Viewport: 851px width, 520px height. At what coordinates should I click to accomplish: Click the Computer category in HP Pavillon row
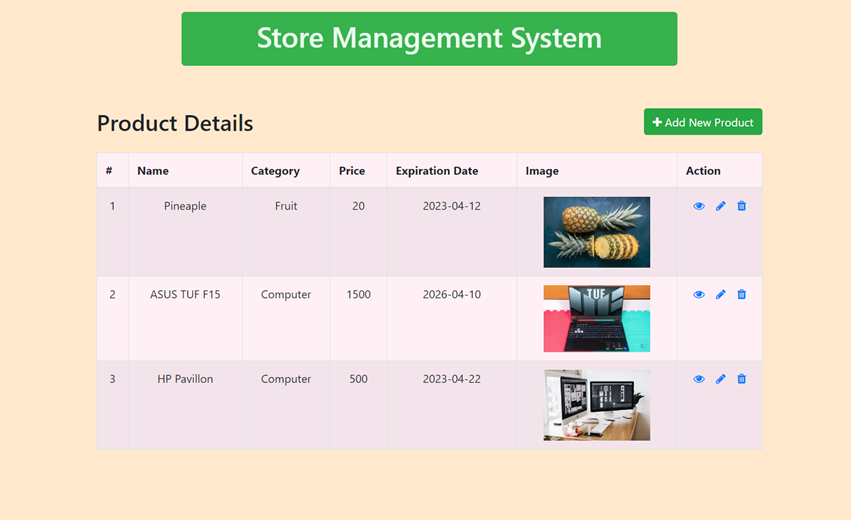(286, 379)
